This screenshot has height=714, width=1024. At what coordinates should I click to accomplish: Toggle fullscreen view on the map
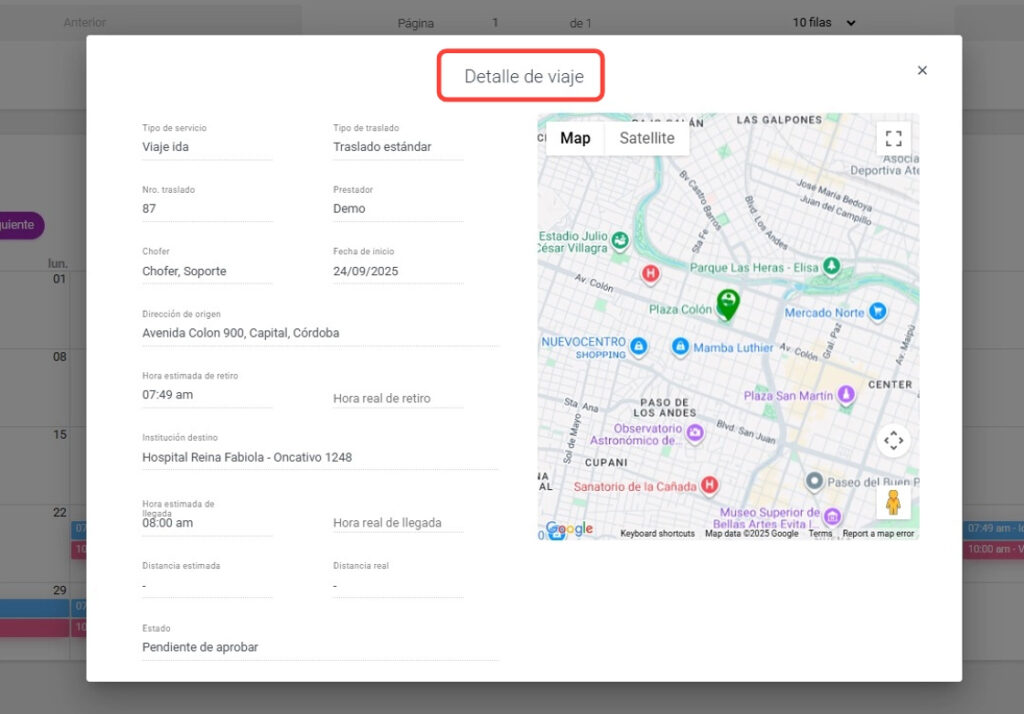pos(893,138)
